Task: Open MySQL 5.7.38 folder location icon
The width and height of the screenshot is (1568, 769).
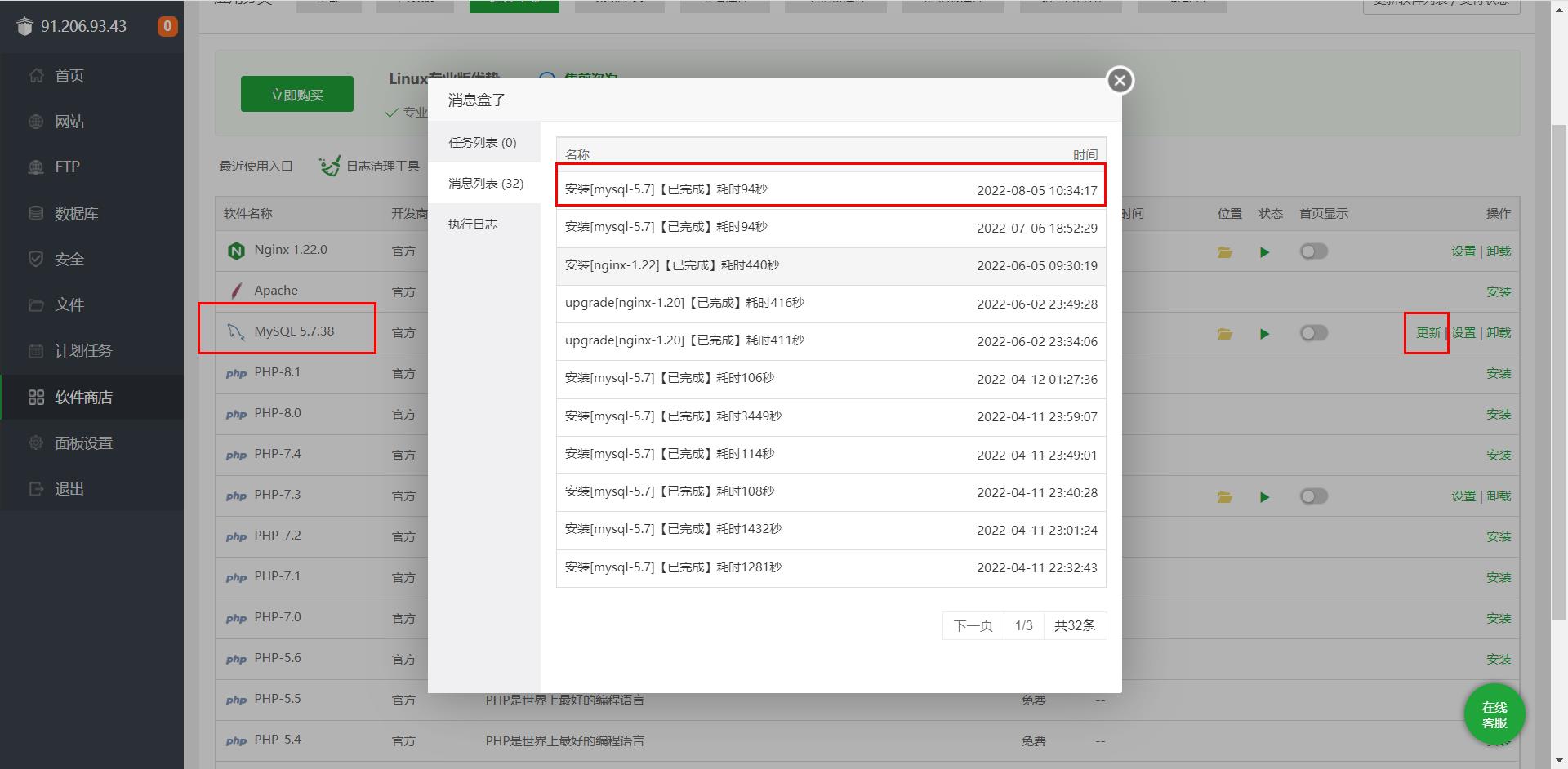Action: 1224,334
